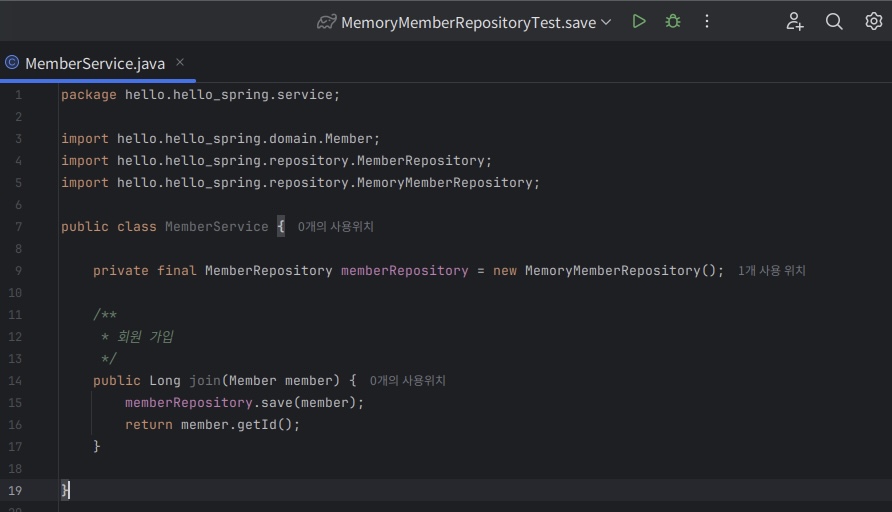Close the MemberService.java tab
The height and width of the screenshot is (512, 892).
click(x=180, y=62)
